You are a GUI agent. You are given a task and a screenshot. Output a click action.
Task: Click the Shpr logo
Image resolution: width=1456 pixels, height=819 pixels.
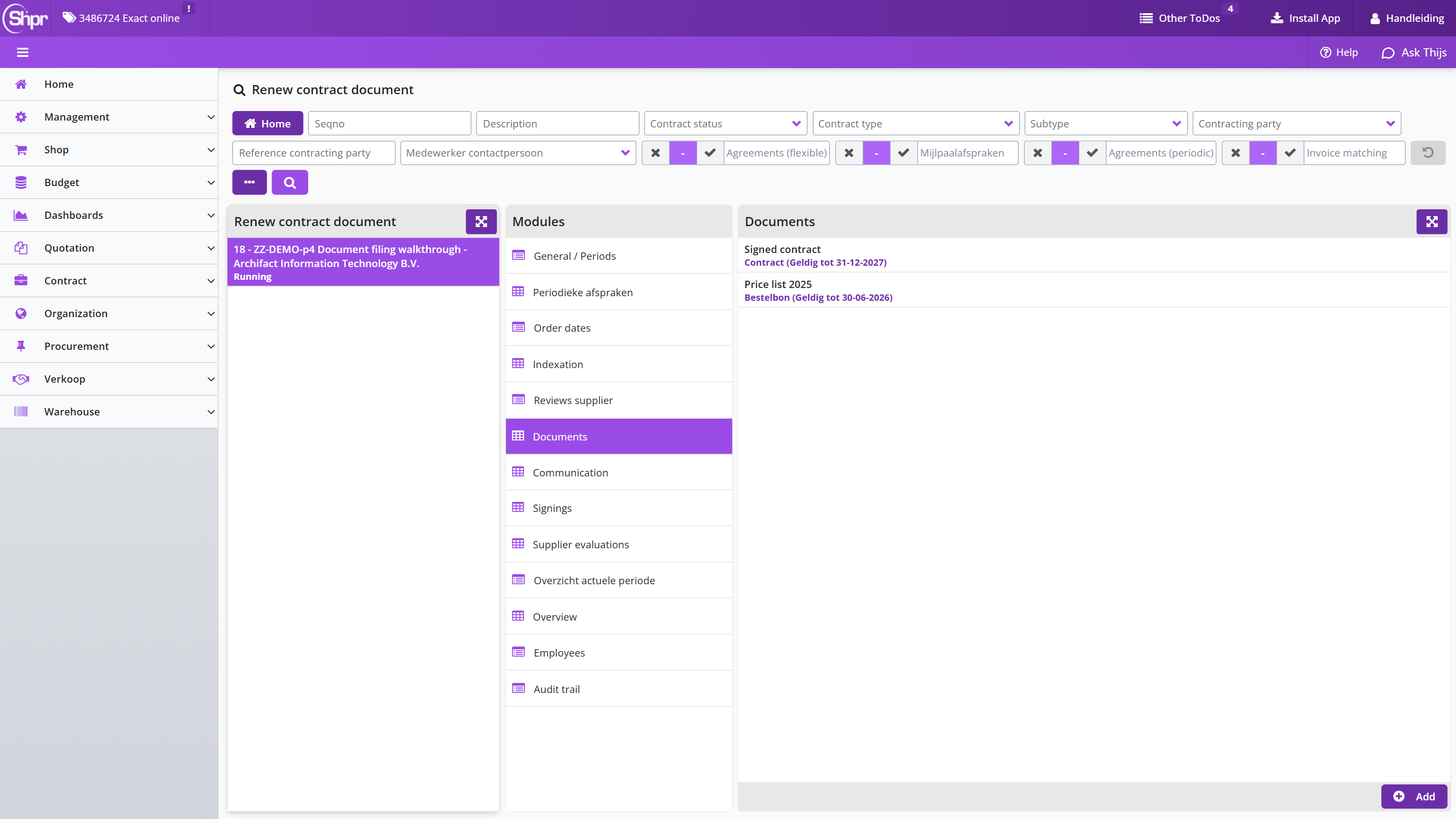point(25,18)
